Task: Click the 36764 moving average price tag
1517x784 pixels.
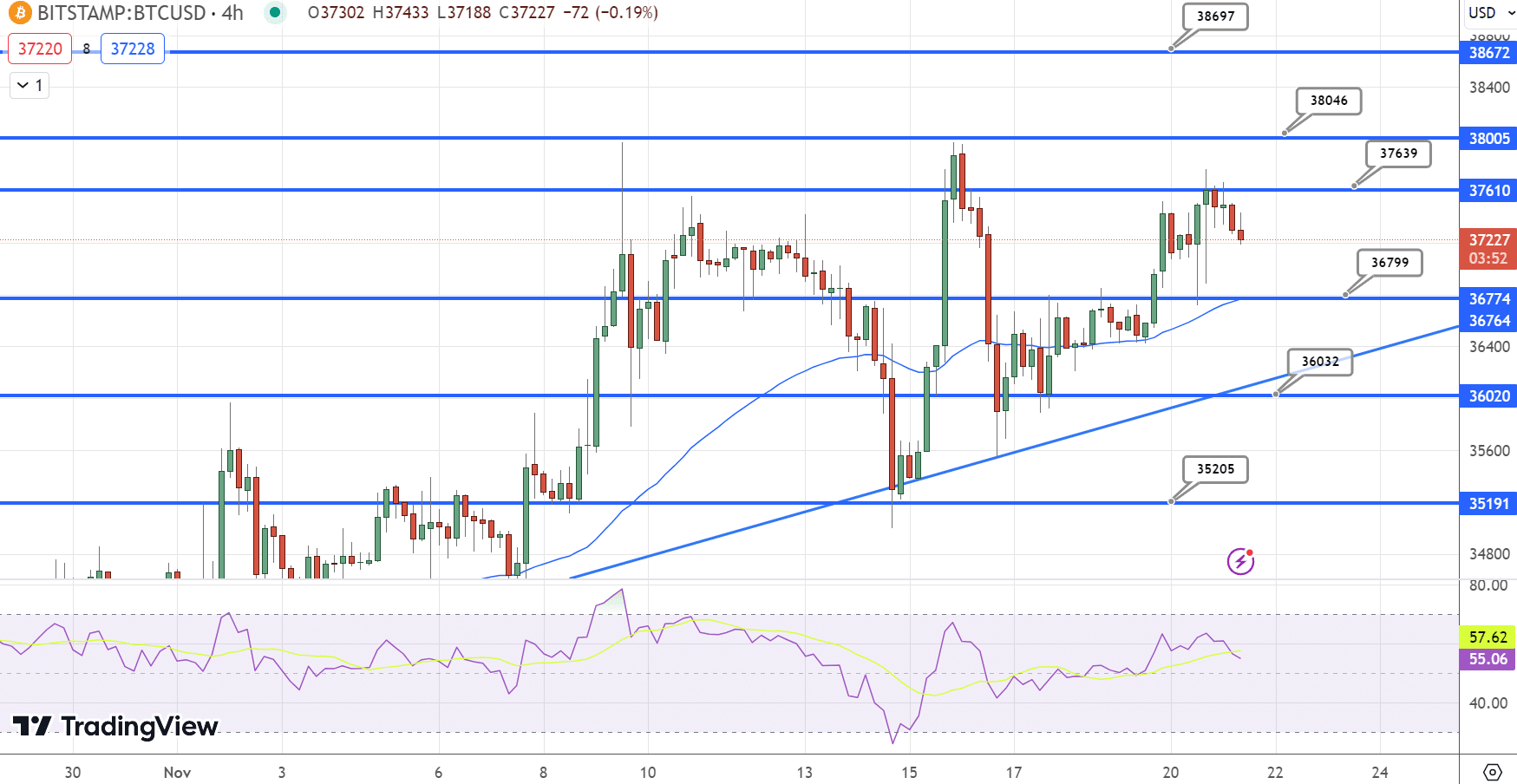Action: (x=1488, y=321)
